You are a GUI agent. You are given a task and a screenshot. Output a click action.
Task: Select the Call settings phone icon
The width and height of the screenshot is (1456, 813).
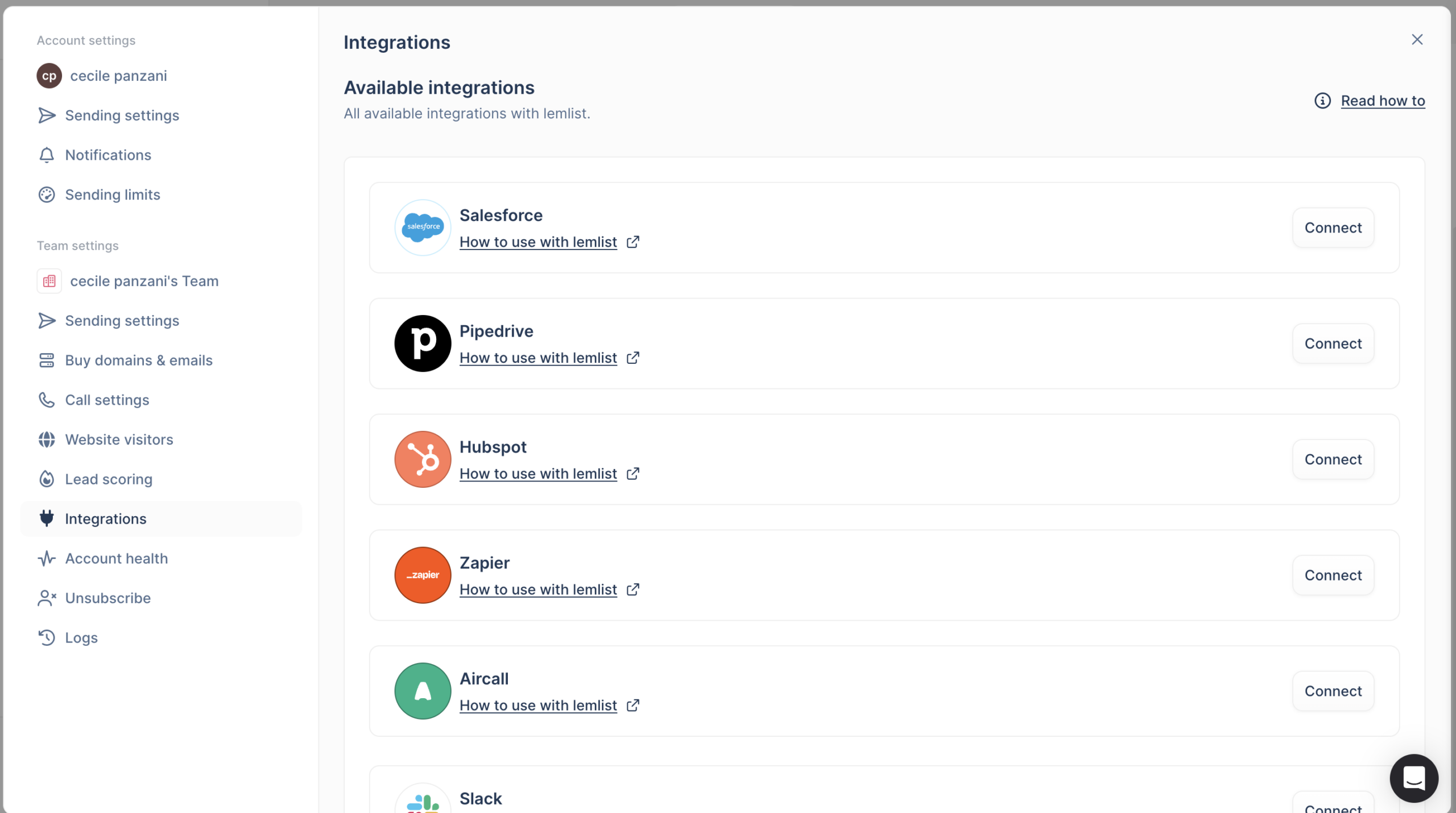tap(47, 400)
